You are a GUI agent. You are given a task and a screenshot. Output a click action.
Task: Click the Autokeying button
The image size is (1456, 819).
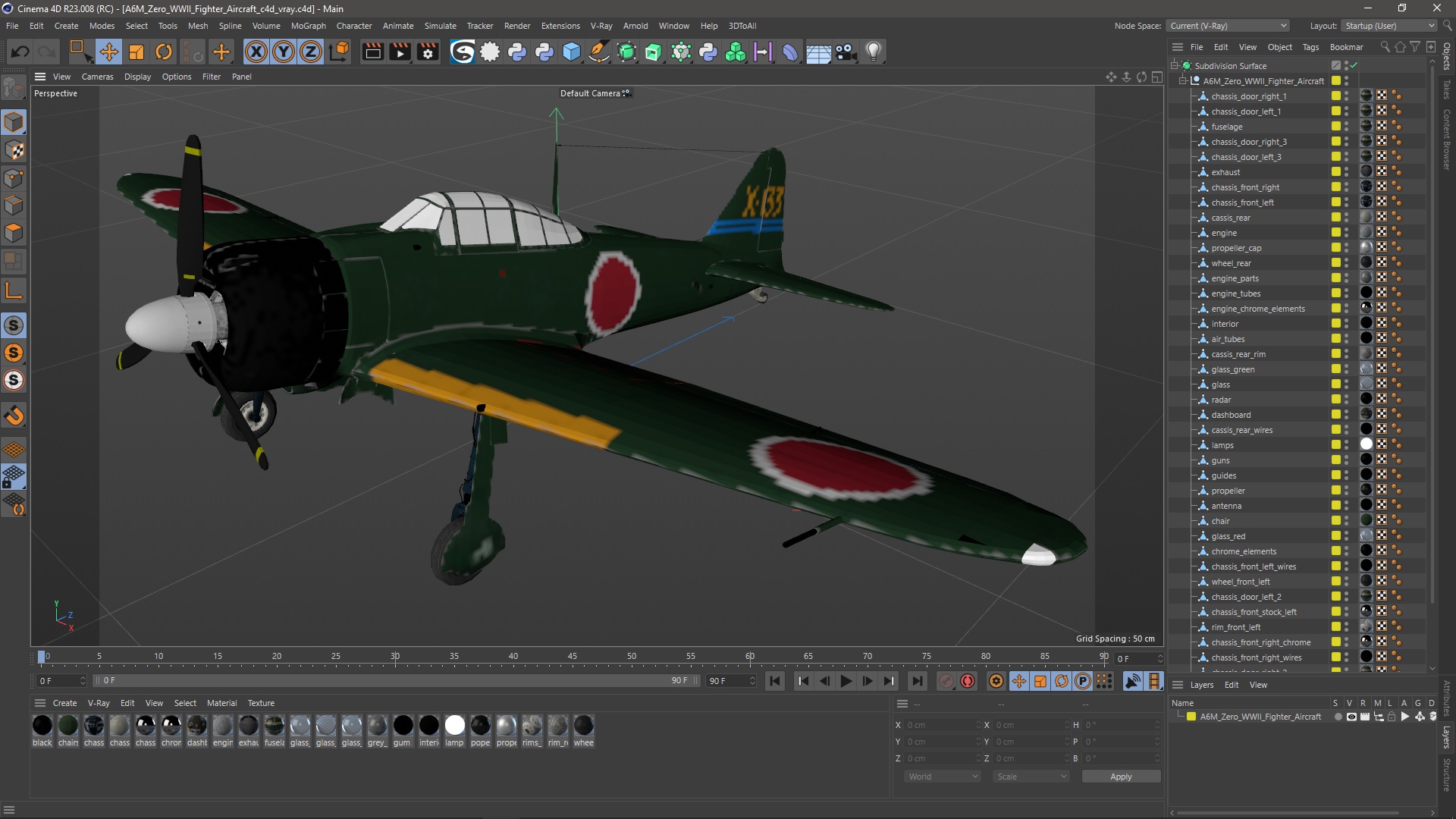click(968, 681)
